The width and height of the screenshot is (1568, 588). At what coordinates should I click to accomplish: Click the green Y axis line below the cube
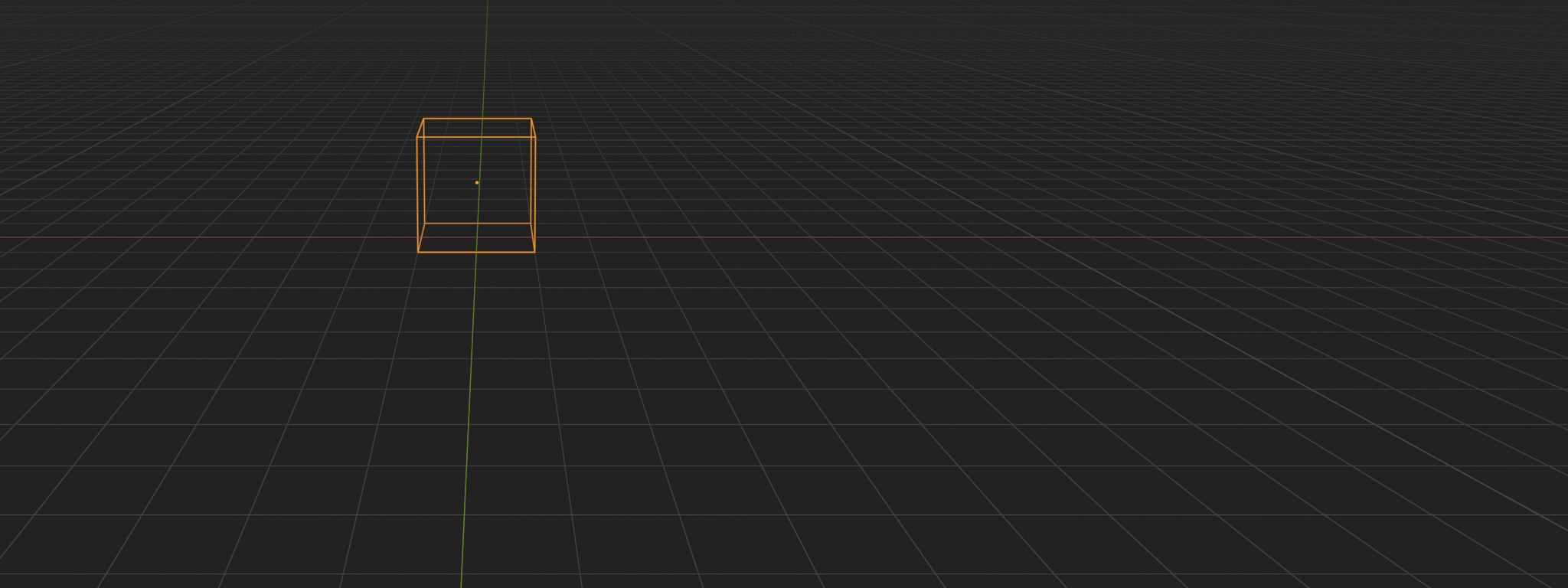pos(468,421)
